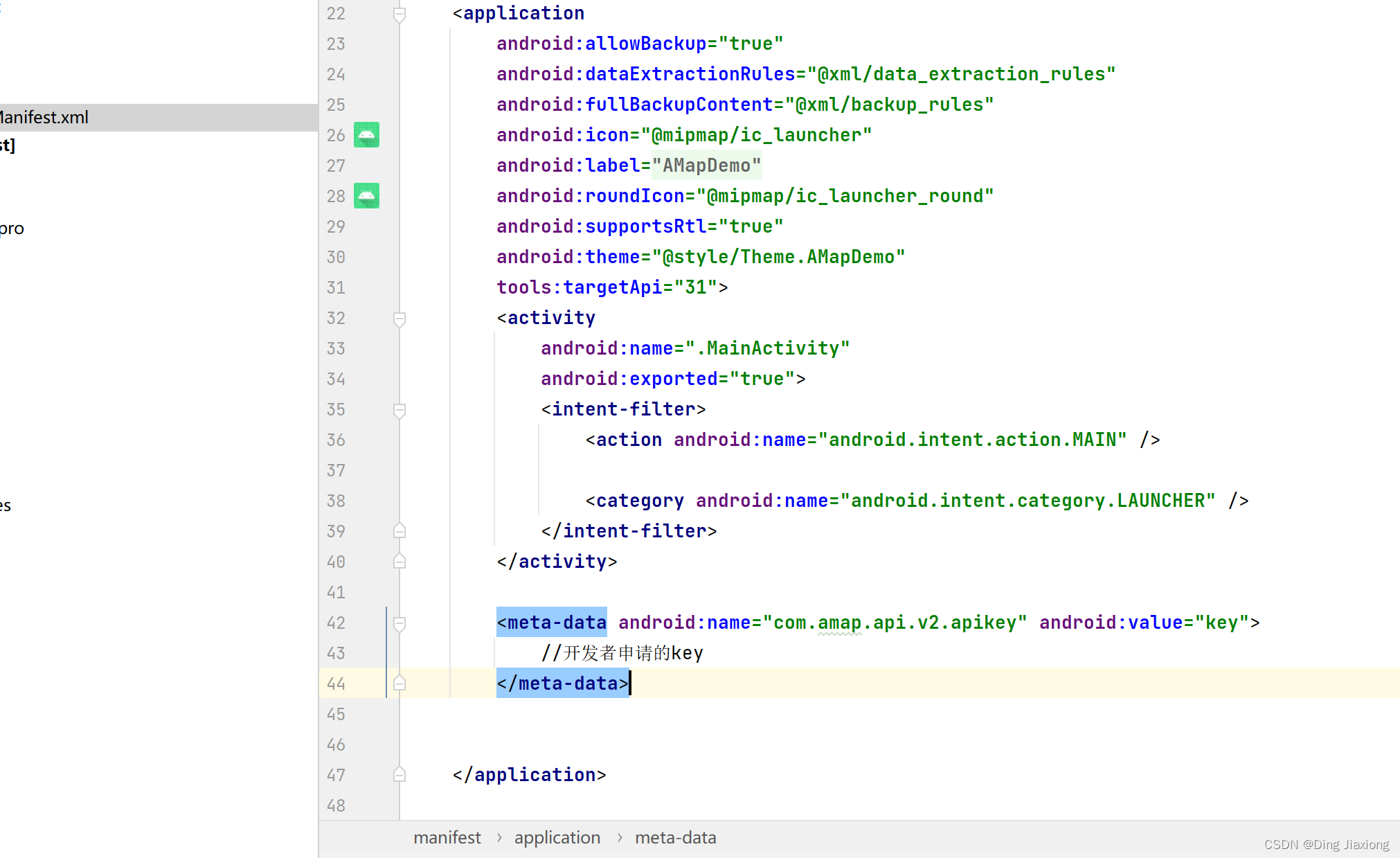
Task: Click opening intent-filter tag
Action: tap(624, 409)
